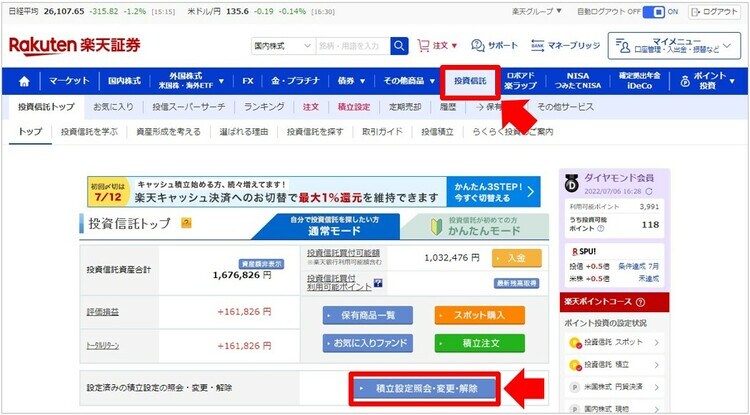
Task: Open the 積立設定 sub-tab
Action: click(x=354, y=107)
